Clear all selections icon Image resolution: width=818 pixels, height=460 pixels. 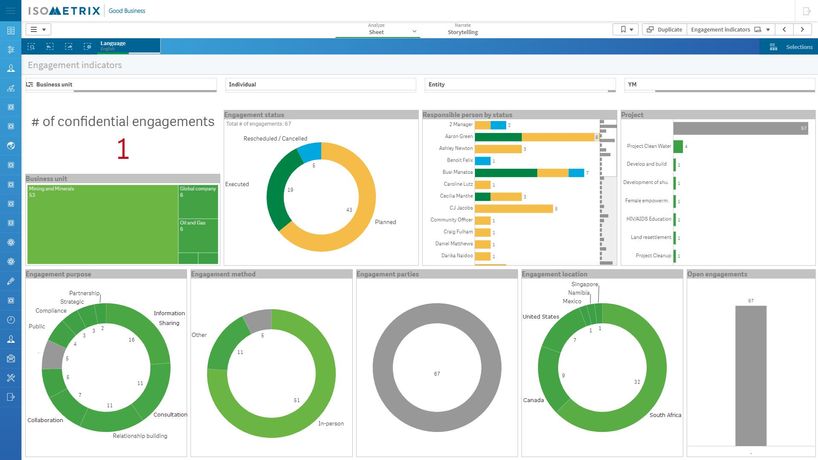pyautogui.click(x=88, y=46)
